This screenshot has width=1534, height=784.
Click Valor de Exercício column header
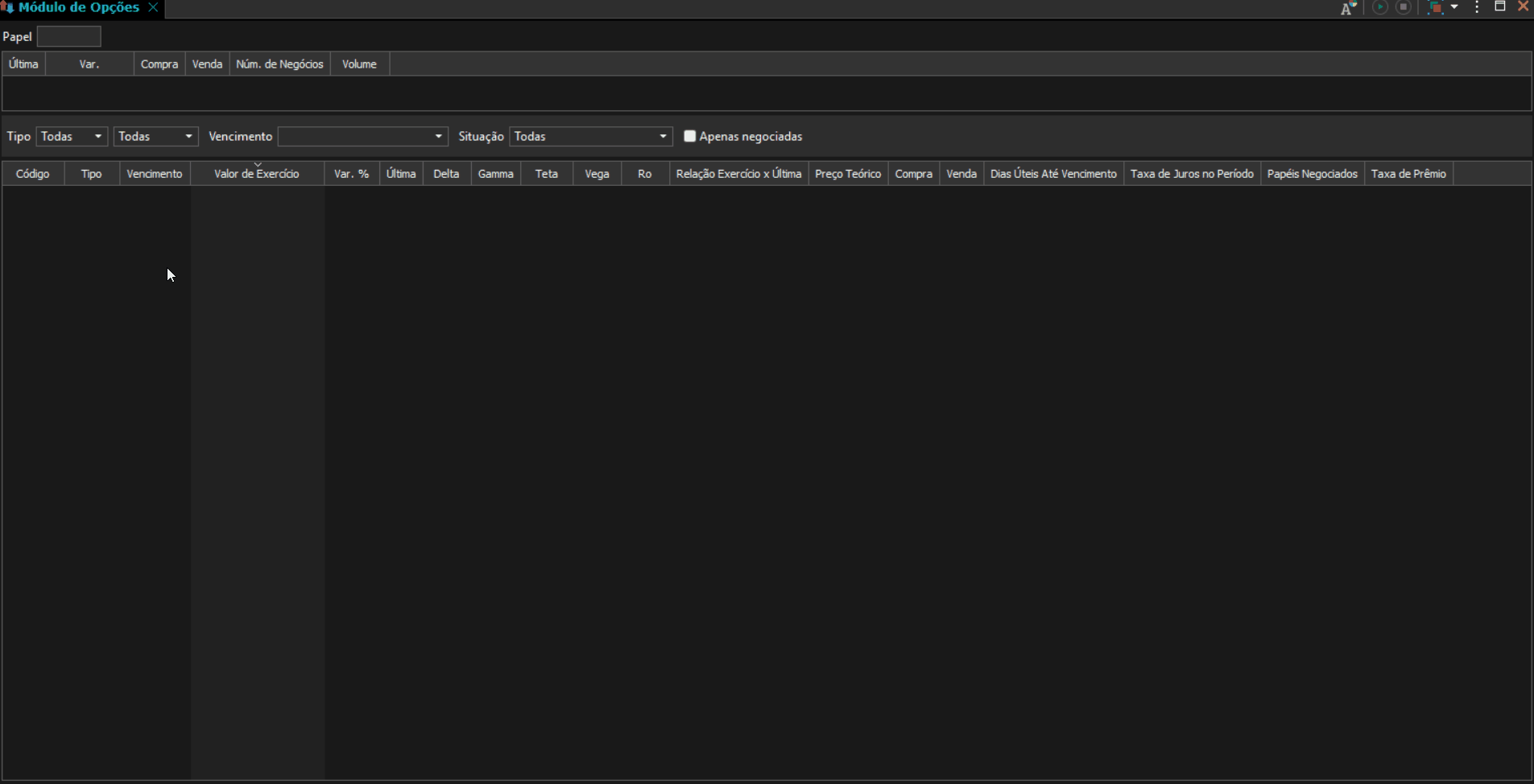257,174
